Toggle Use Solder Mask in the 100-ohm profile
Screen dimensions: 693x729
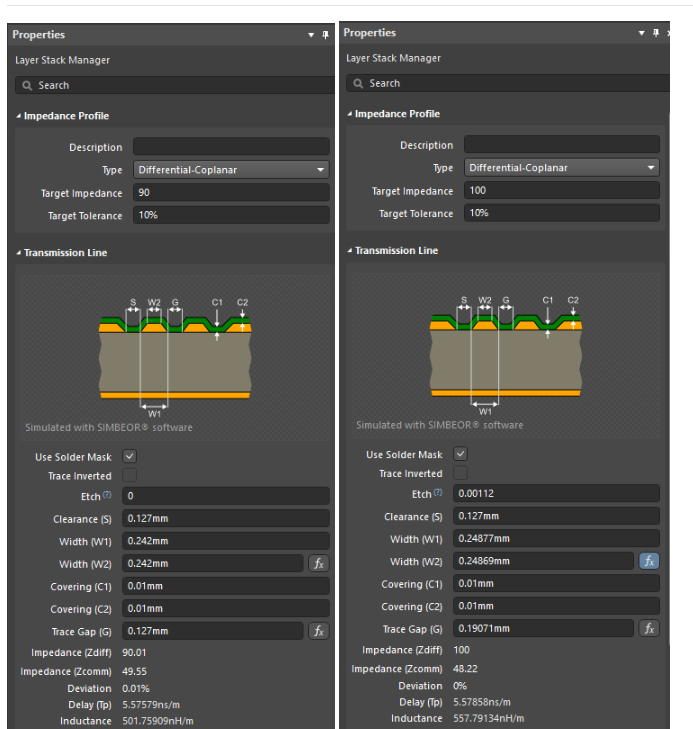[x=460, y=454]
